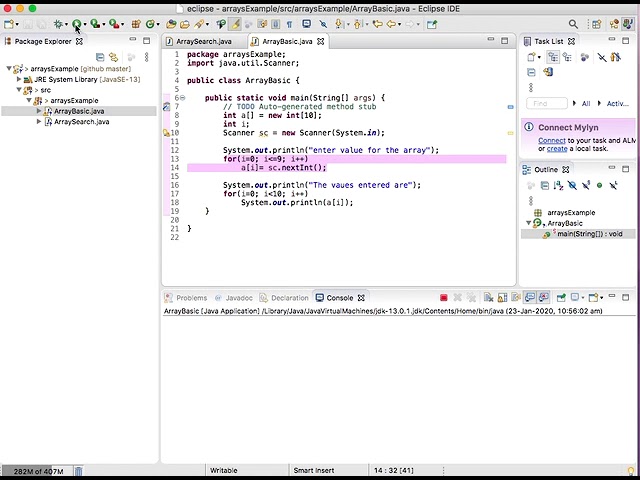Image resolution: width=640 pixels, height=480 pixels.
Task: Expand the JRE System Library node
Action: [x=19, y=79]
